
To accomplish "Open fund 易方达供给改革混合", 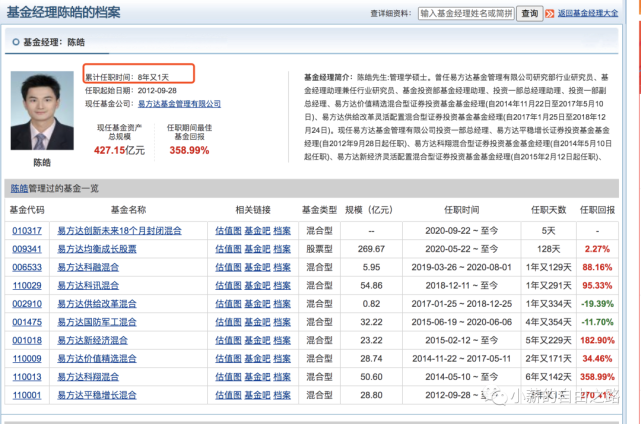I will pos(97,304).
